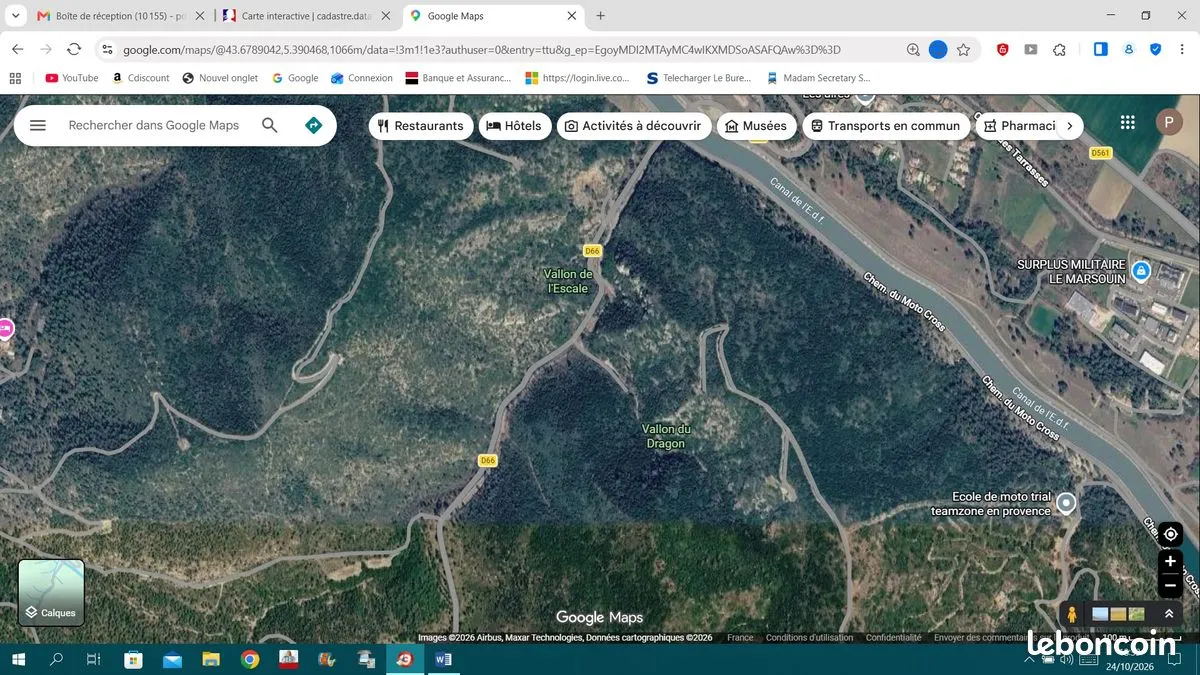Open the Google Maps hamburger menu
Screen dimensions: 1200x675
tap(38, 125)
